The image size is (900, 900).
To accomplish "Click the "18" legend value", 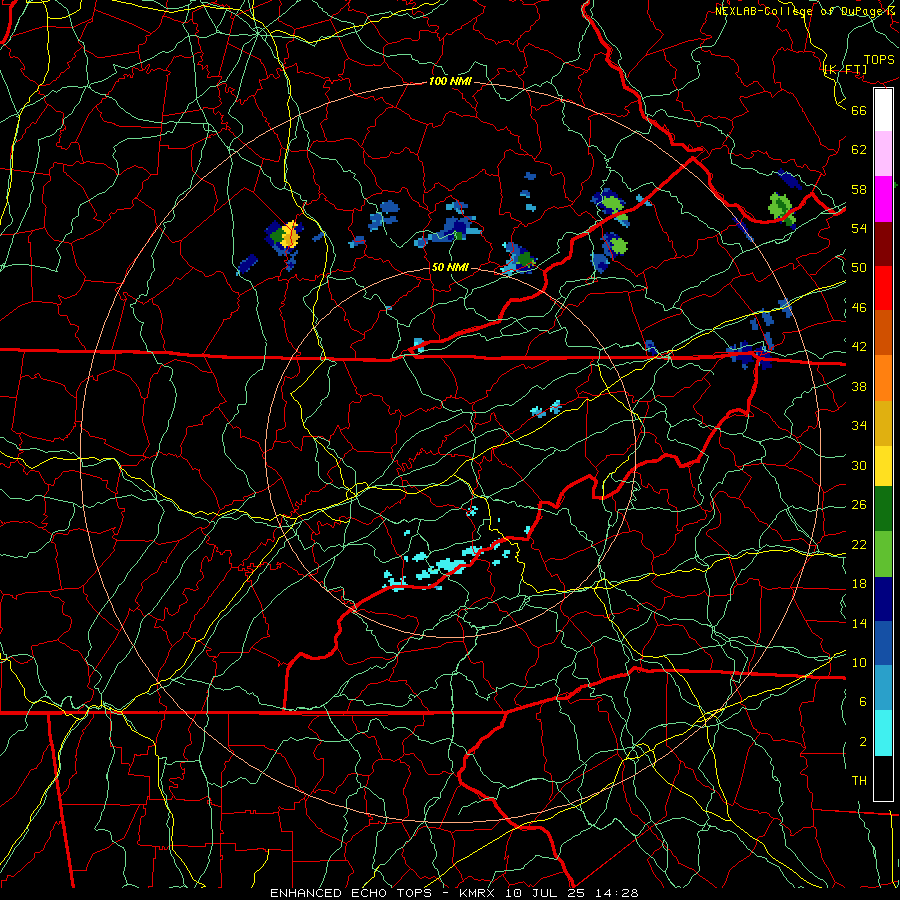I will coord(859,584).
